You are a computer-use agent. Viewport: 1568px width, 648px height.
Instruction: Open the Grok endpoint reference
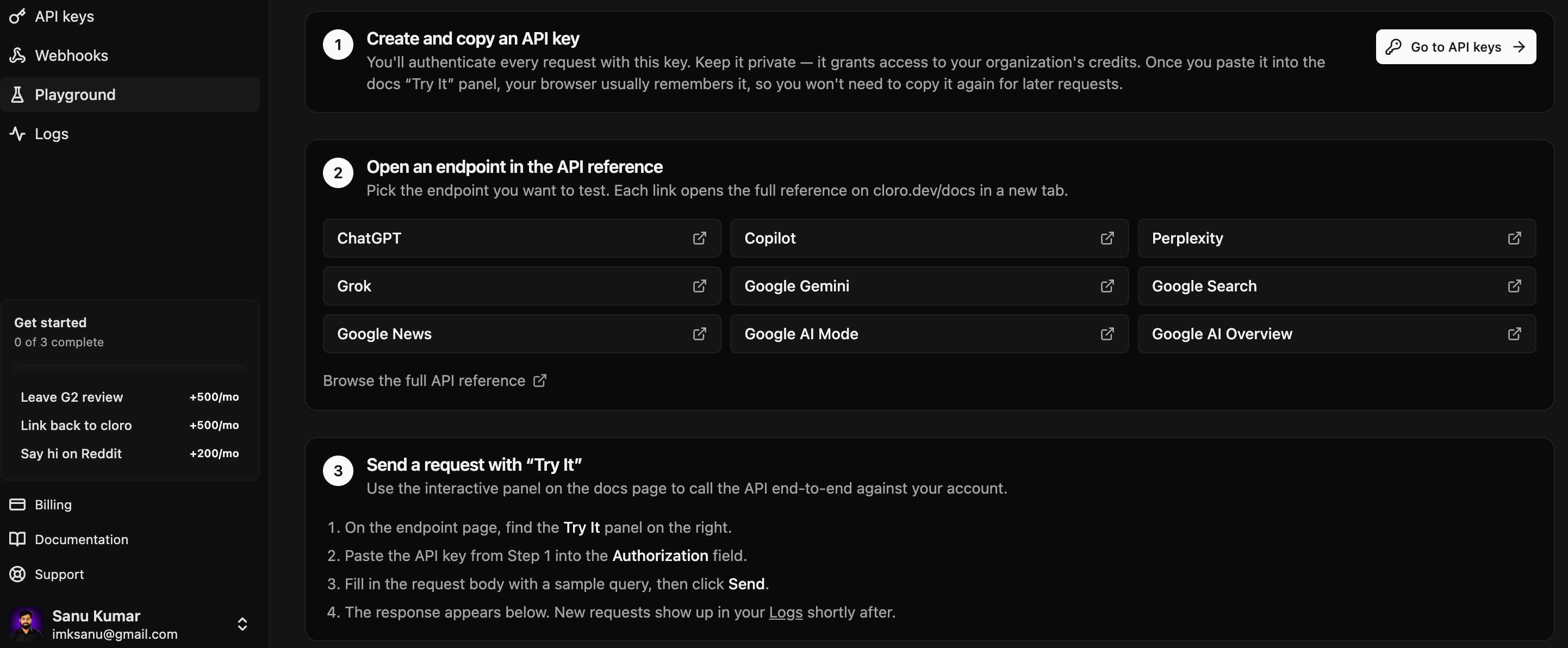tap(521, 286)
